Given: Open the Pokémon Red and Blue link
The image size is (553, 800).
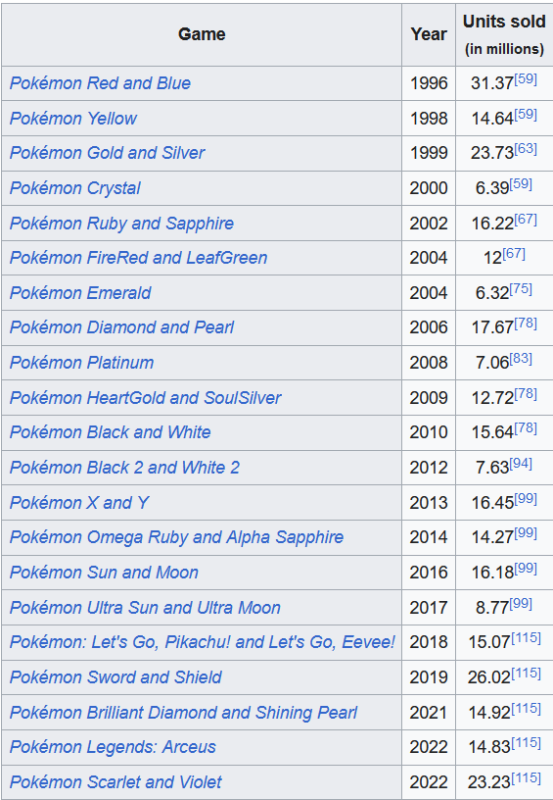Looking at the screenshot, I should coord(100,83).
